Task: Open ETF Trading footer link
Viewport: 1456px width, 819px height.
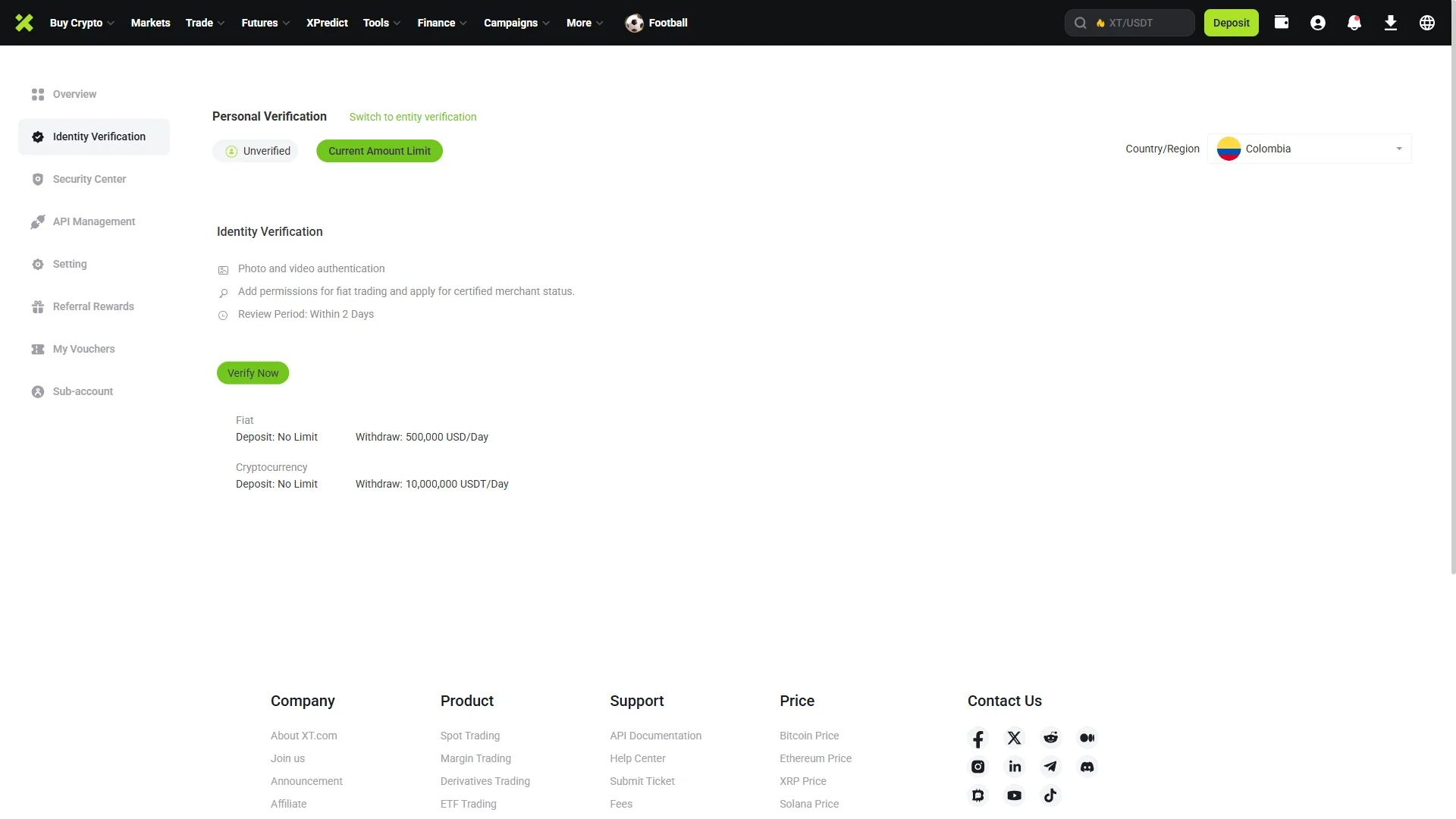Action: [468, 804]
